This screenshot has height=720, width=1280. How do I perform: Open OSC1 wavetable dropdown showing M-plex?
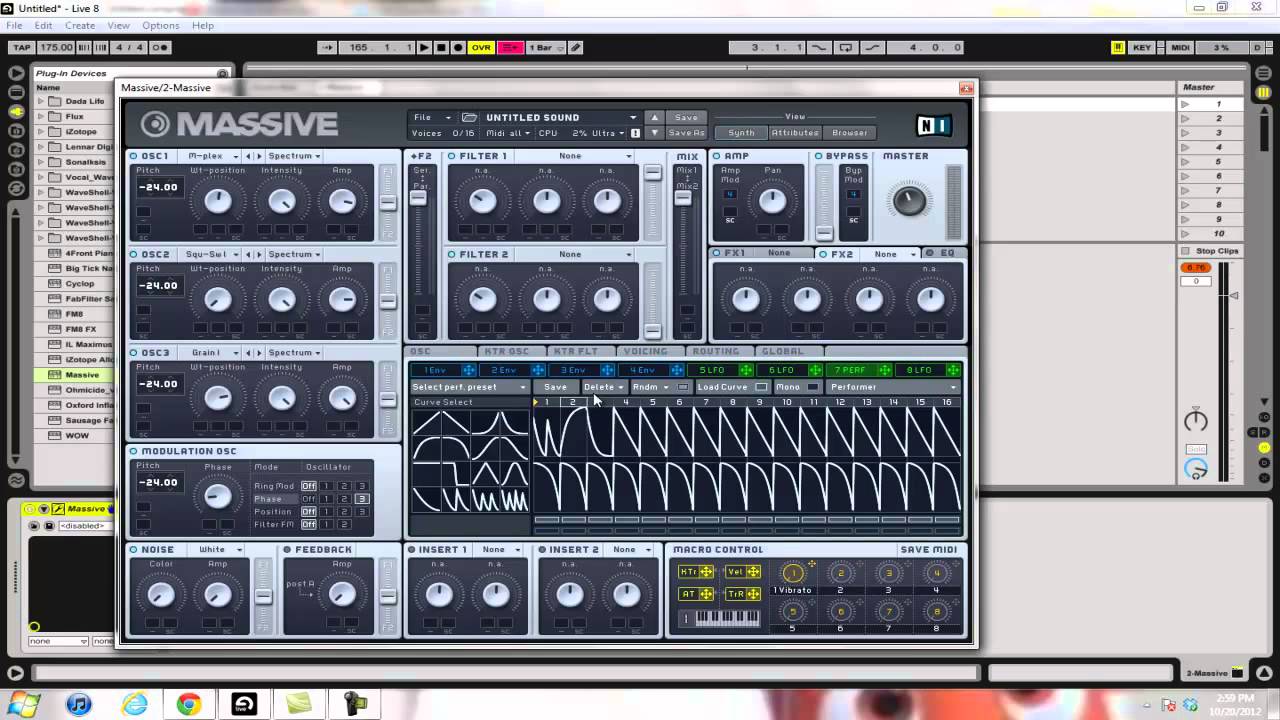(x=211, y=156)
